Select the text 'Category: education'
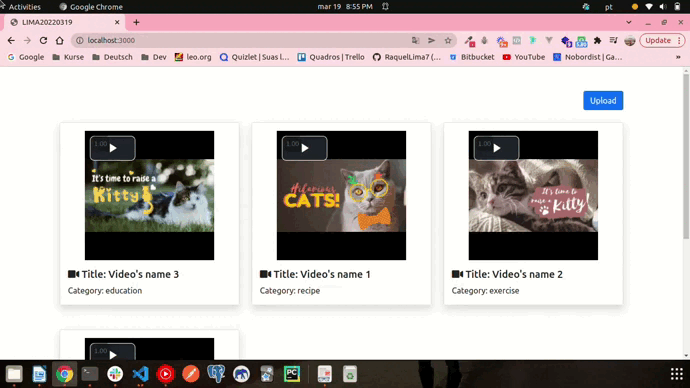The image size is (690, 388). click(x=105, y=290)
